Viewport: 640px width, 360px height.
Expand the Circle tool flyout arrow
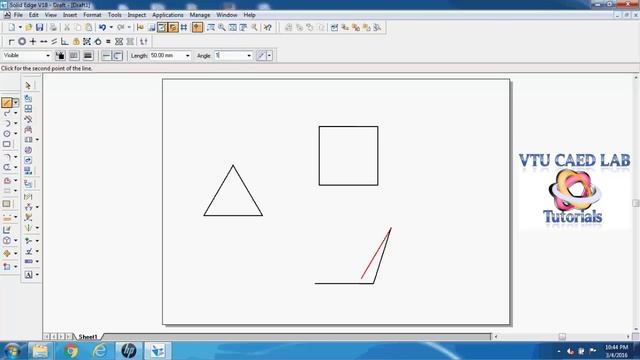[x=16, y=133]
